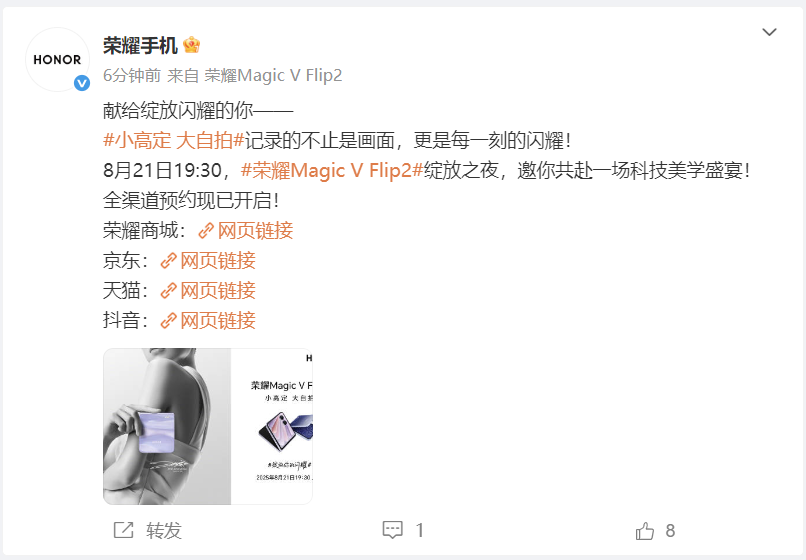Click the 转发 repost label

[x=164, y=531]
